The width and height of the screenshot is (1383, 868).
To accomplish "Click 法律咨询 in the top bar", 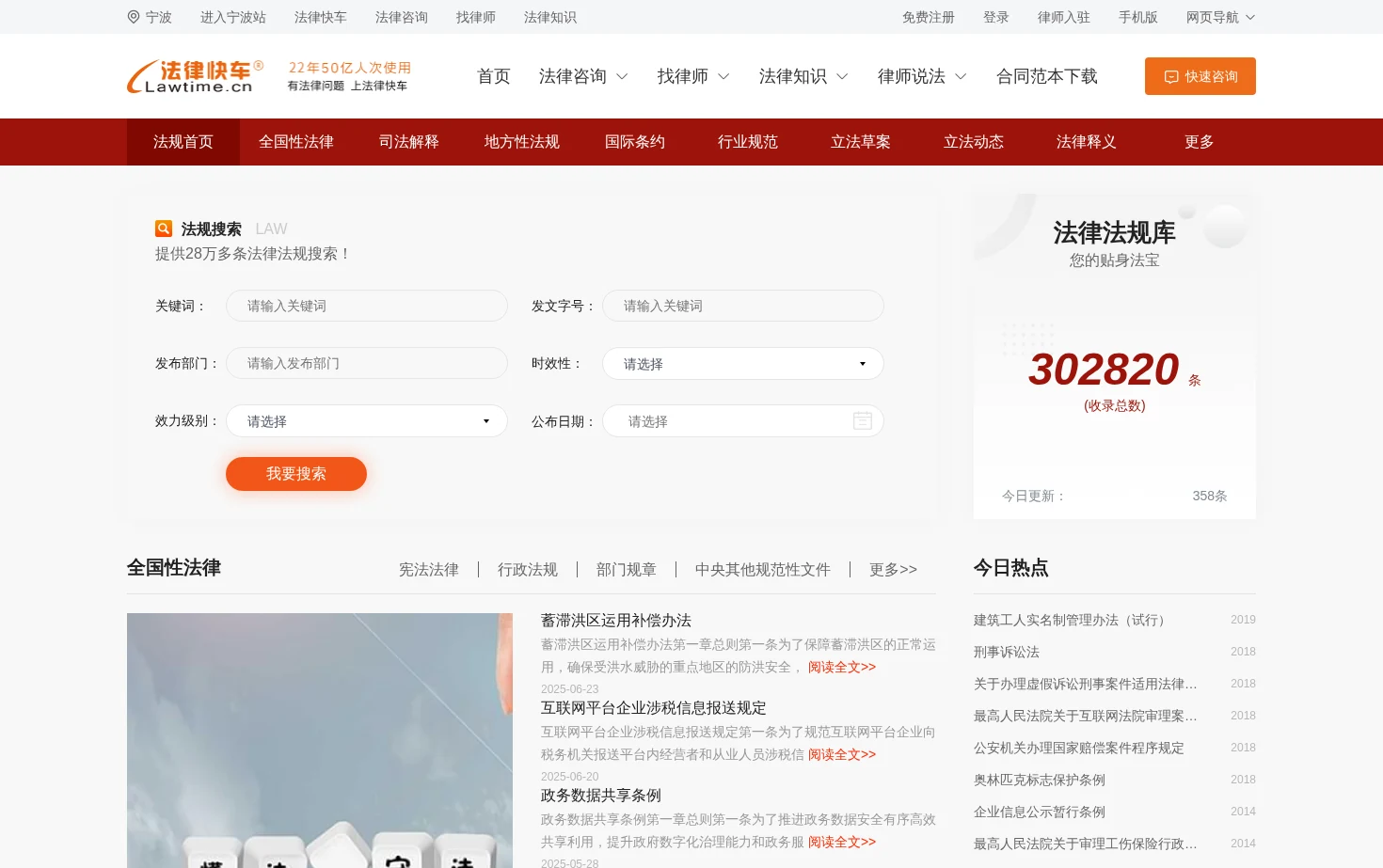I will point(402,17).
